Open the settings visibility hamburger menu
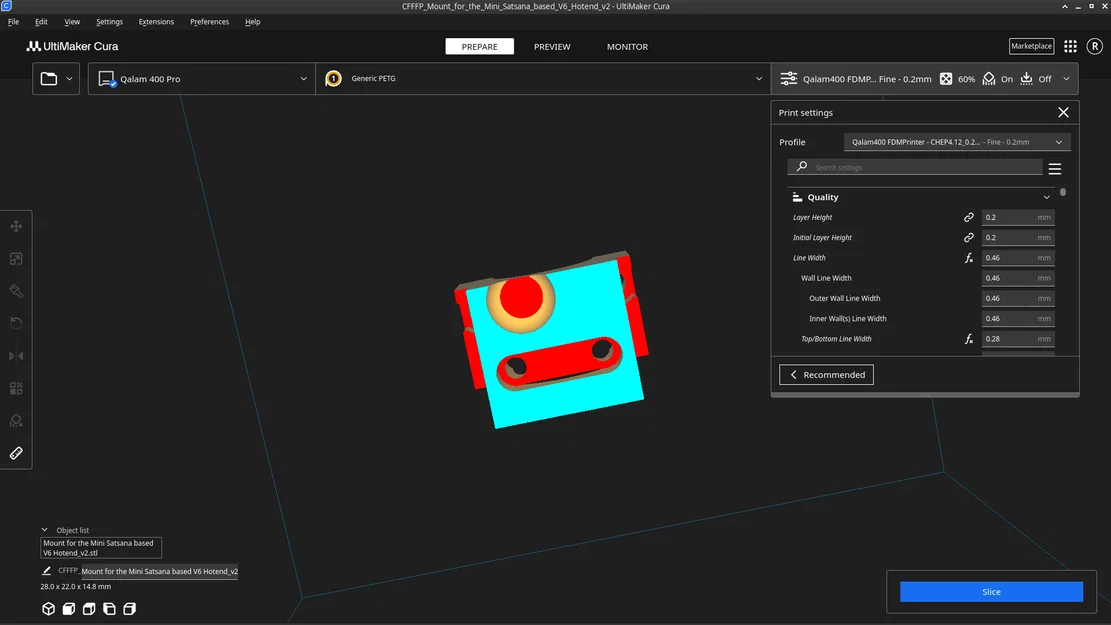Screen dimensions: 1111x625 (1054, 169)
